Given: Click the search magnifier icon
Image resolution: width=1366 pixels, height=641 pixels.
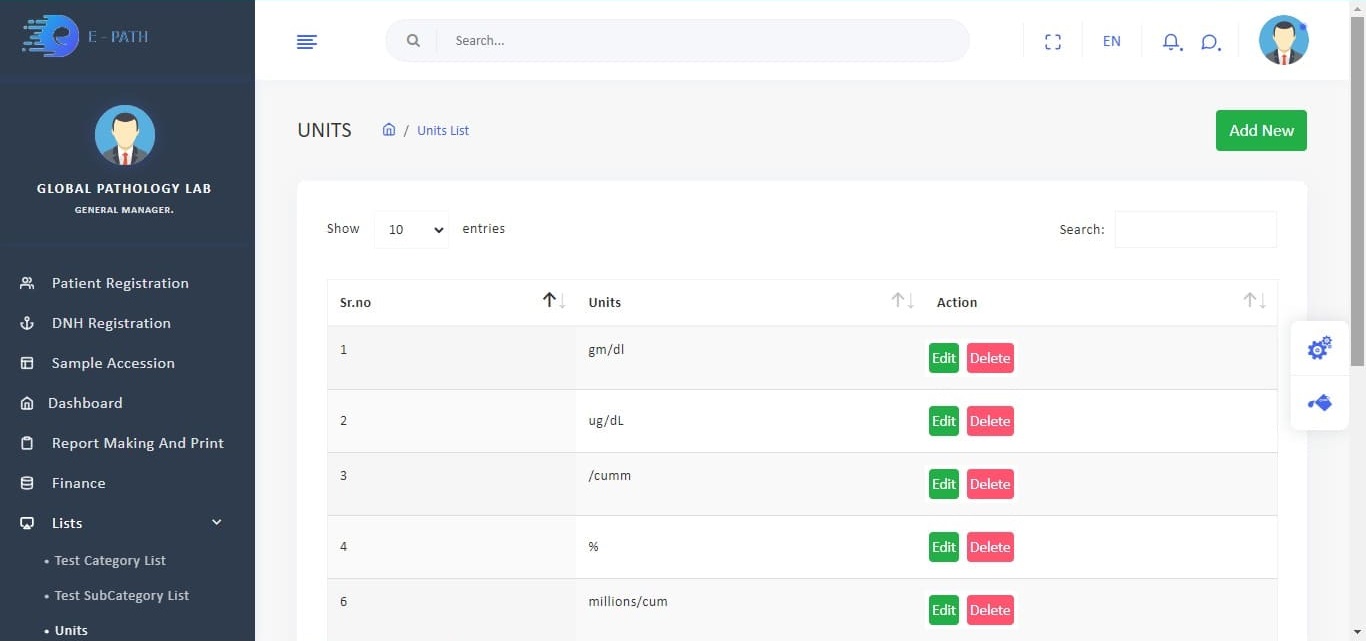Looking at the screenshot, I should coord(413,41).
